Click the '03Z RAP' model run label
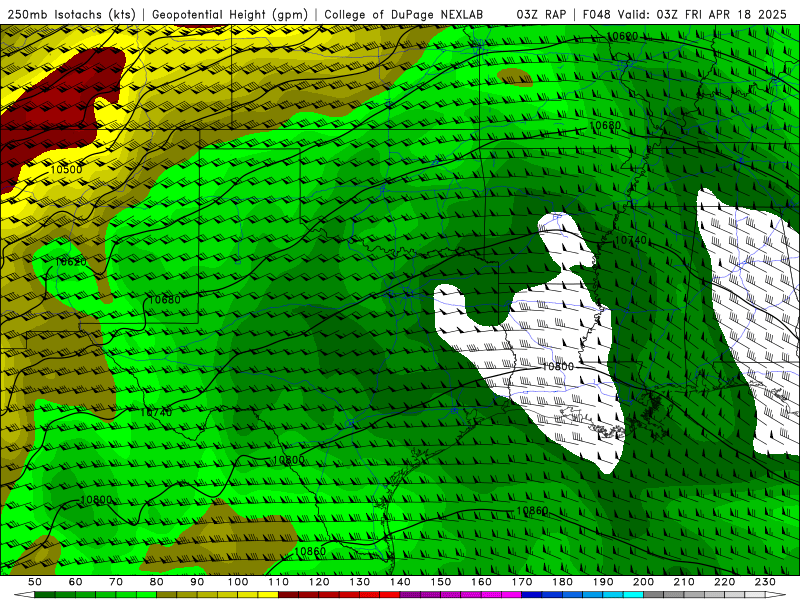The width and height of the screenshot is (800, 600). pyautogui.click(x=541, y=15)
